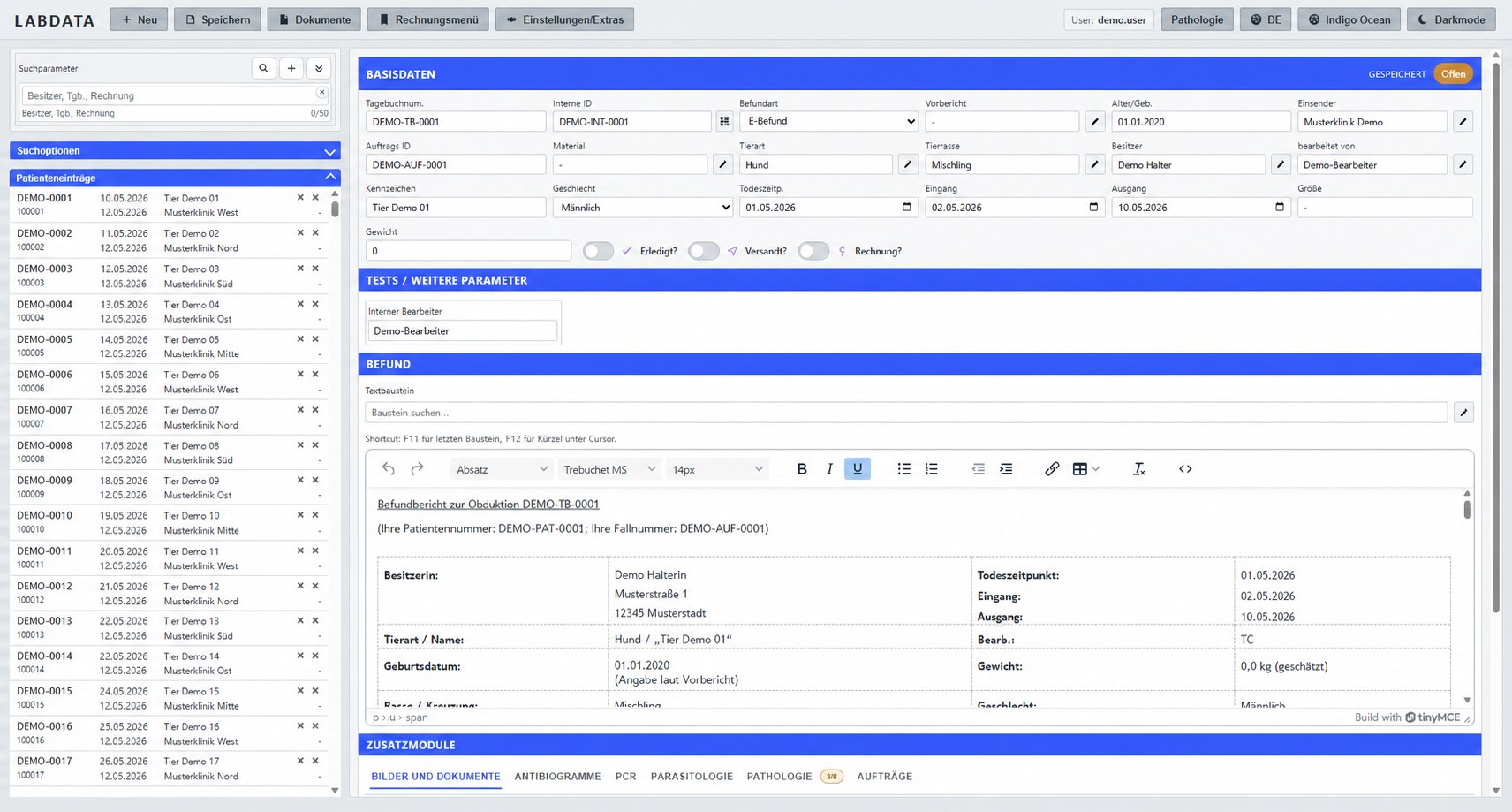
Task: Click the Neu button
Action: tap(139, 19)
